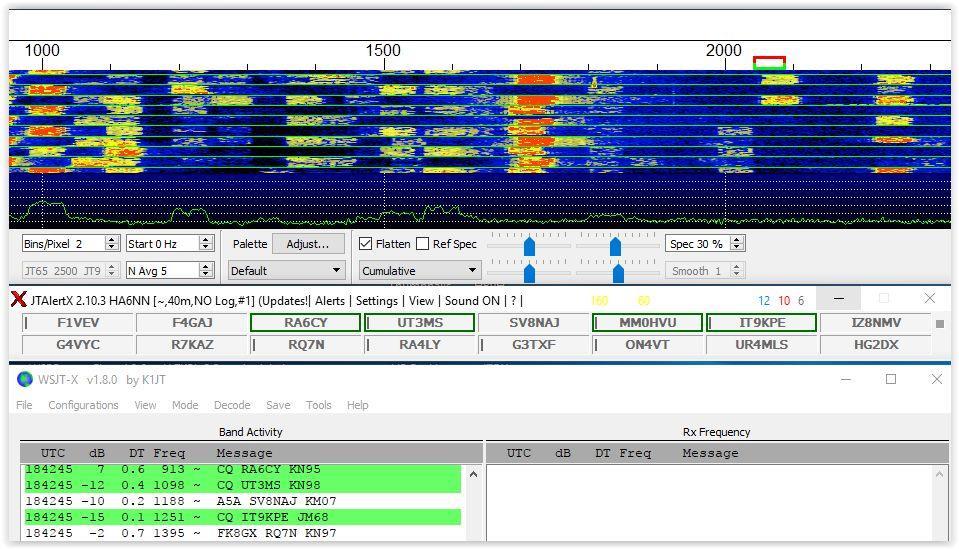This screenshot has height=549, width=959.
Task: Select callsign RA6CY box
Action: point(306,322)
